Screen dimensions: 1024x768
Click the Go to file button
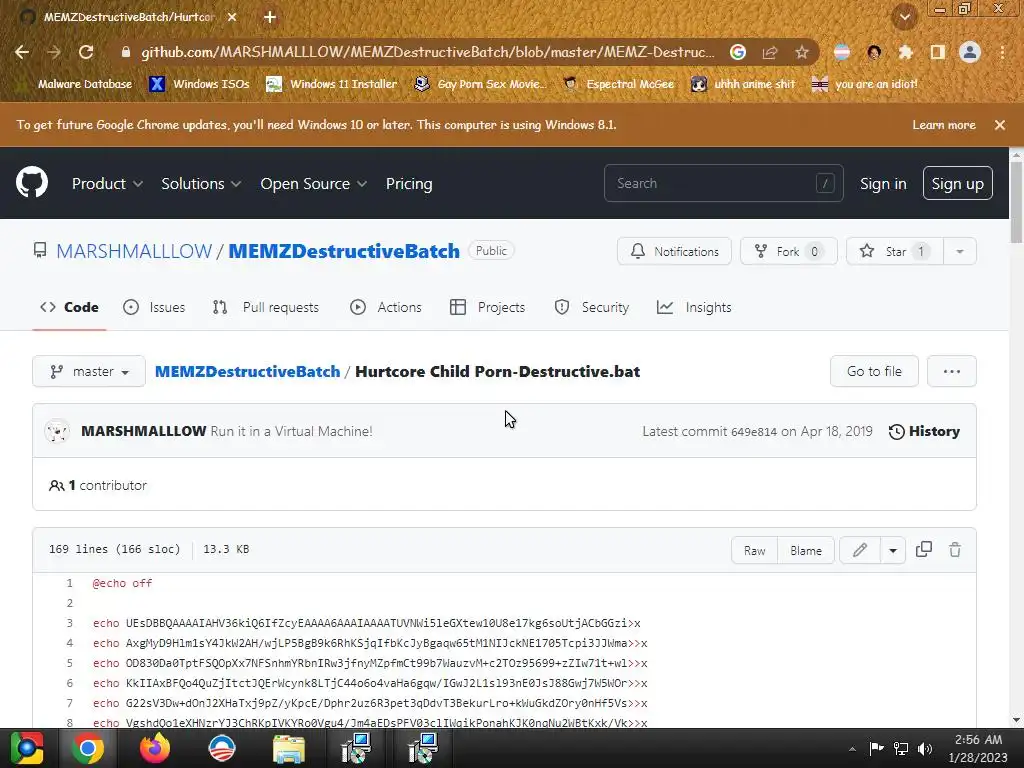coord(874,372)
